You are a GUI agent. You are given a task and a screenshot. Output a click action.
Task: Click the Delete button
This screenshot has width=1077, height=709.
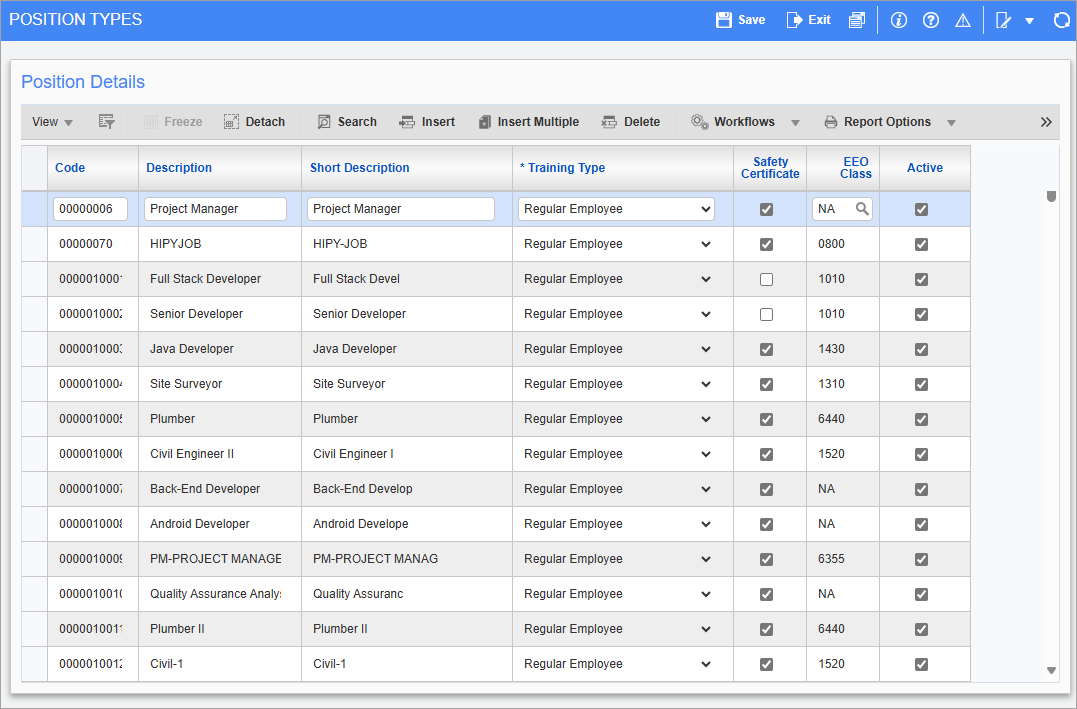pos(631,122)
